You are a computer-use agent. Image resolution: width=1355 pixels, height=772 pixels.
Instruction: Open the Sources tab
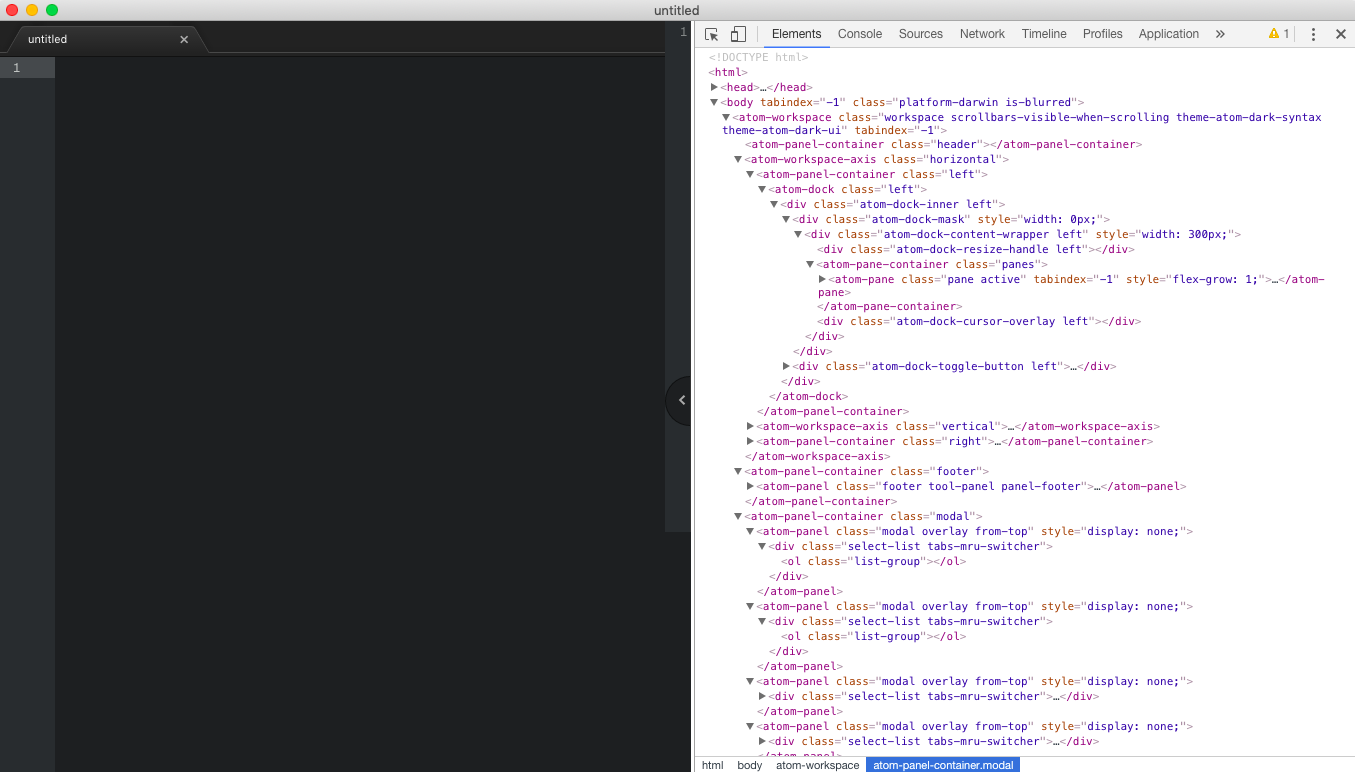(921, 34)
